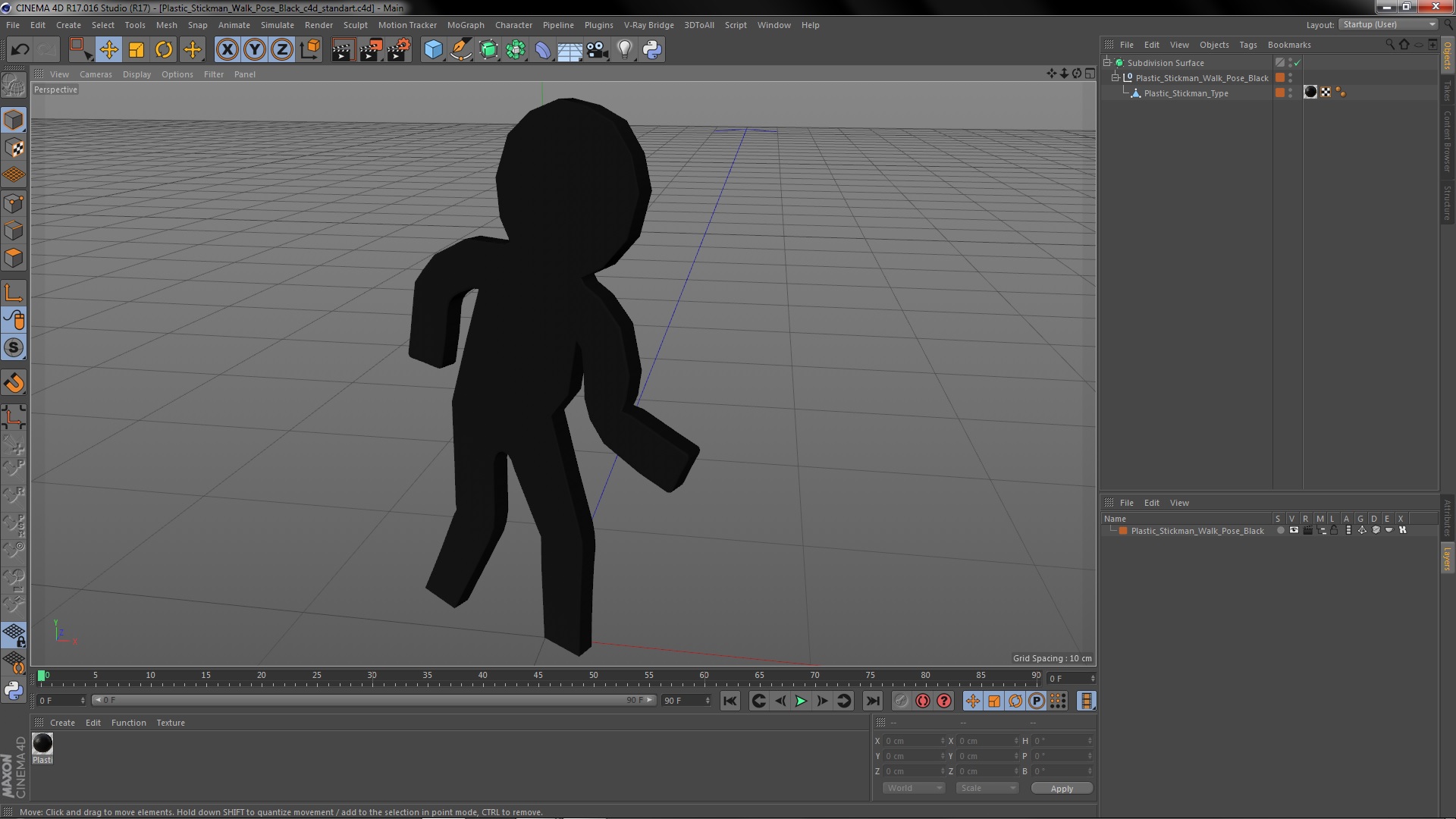Toggle Enable Snap magnet icon

tap(14, 383)
